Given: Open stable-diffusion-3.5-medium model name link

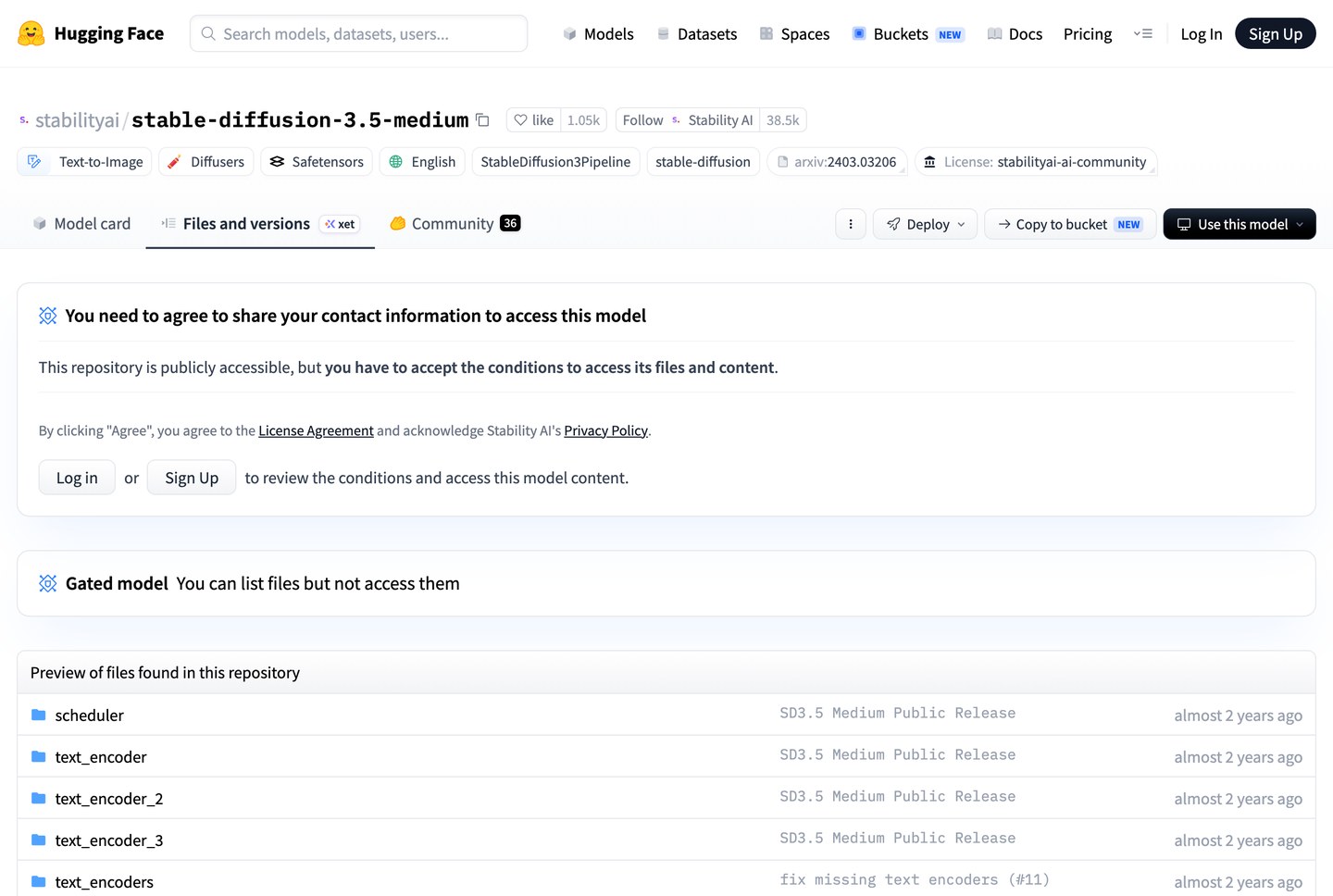Looking at the screenshot, I should tap(300, 120).
